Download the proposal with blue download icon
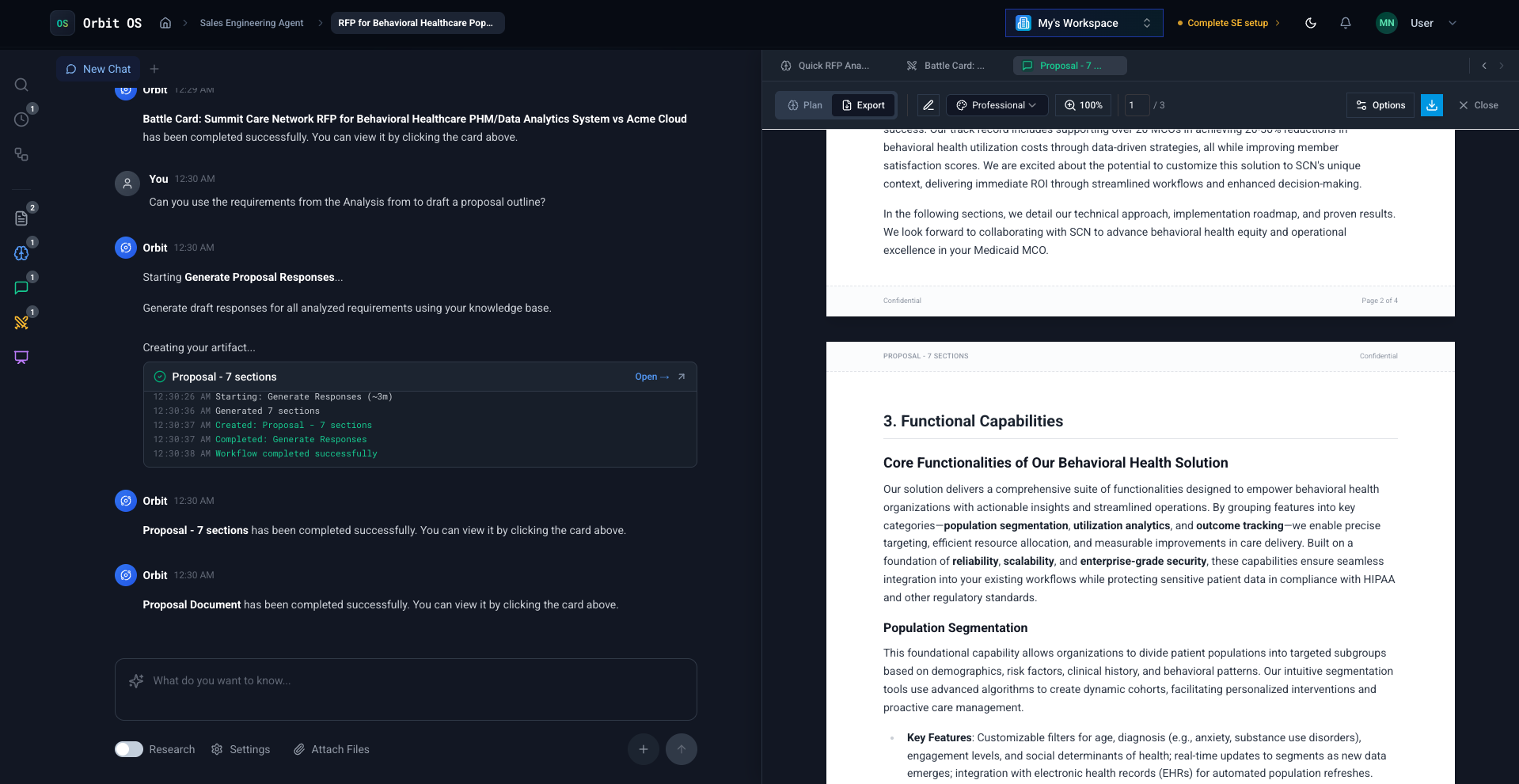This screenshot has height=784, width=1519. pos(1431,104)
